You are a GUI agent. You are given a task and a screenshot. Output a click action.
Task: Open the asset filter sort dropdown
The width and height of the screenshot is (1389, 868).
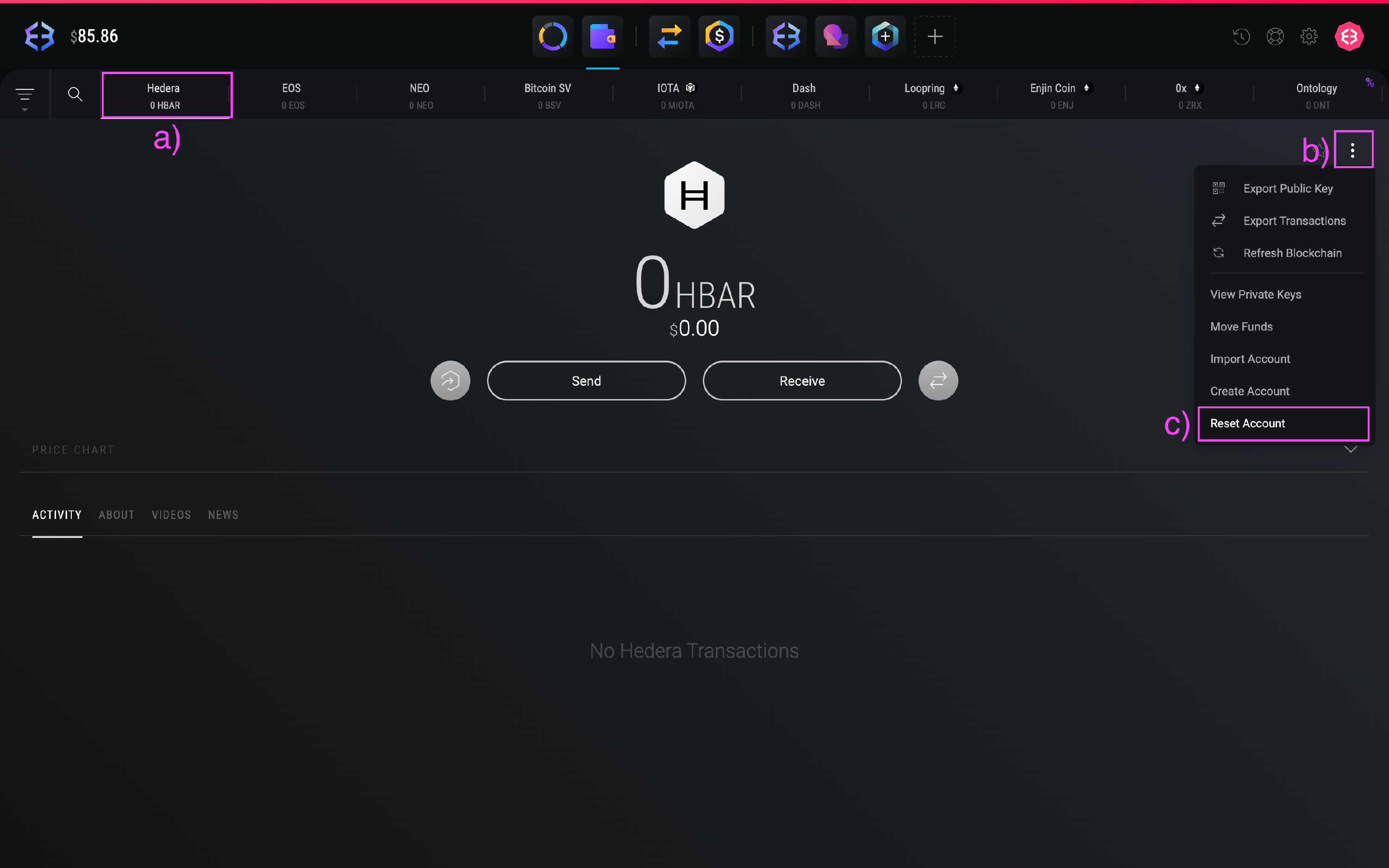click(x=25, y=96)
